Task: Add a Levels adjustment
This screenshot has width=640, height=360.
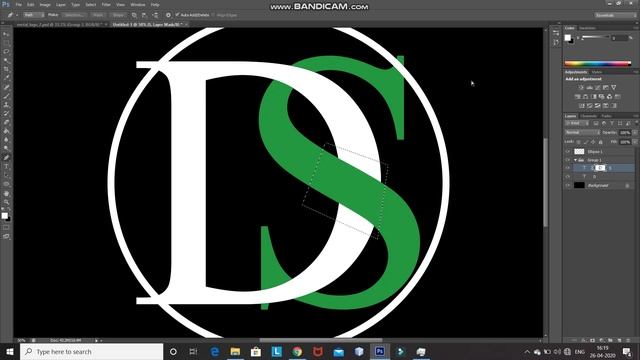Action: click(x=589, y=87)
